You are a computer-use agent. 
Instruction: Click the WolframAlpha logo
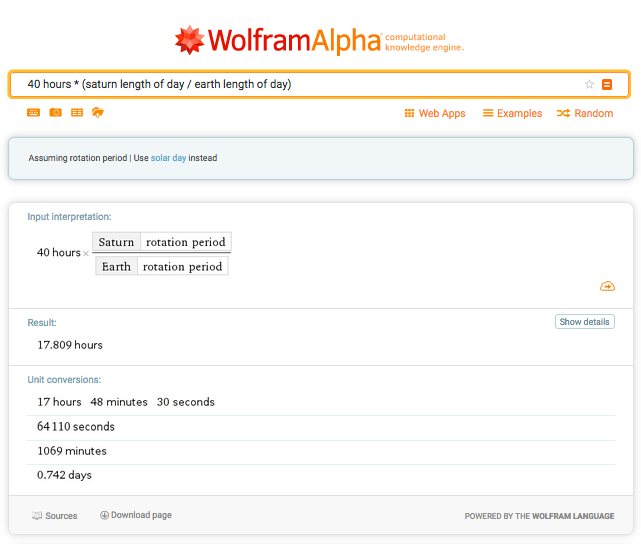click(319, 40)
